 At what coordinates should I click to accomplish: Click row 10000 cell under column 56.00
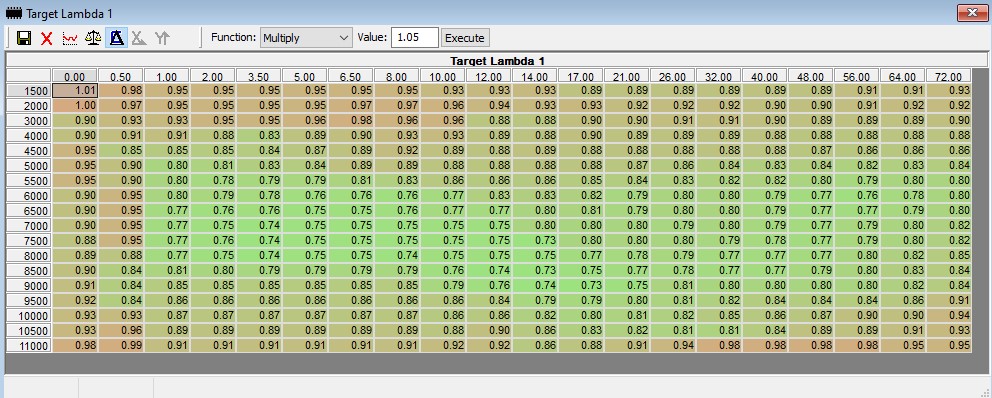pyautogui.click(x=857, y=315)
